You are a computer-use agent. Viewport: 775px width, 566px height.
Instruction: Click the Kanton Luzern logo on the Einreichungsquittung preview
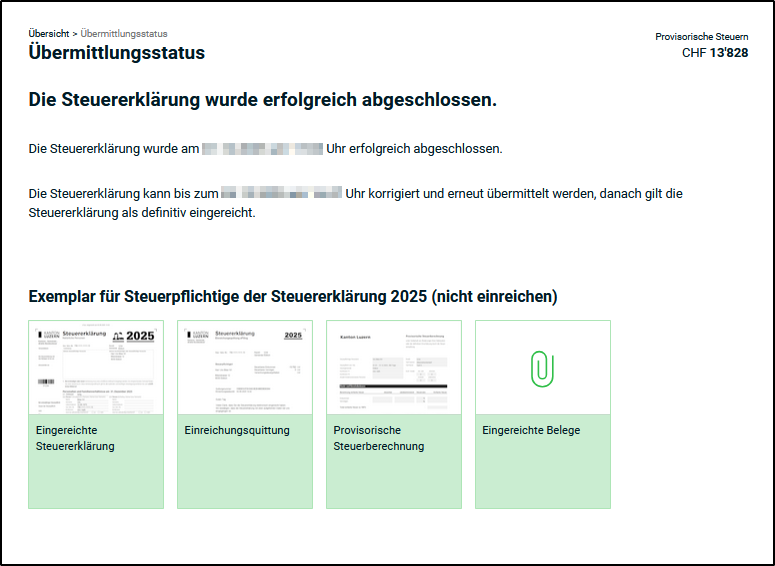(197, 336)
